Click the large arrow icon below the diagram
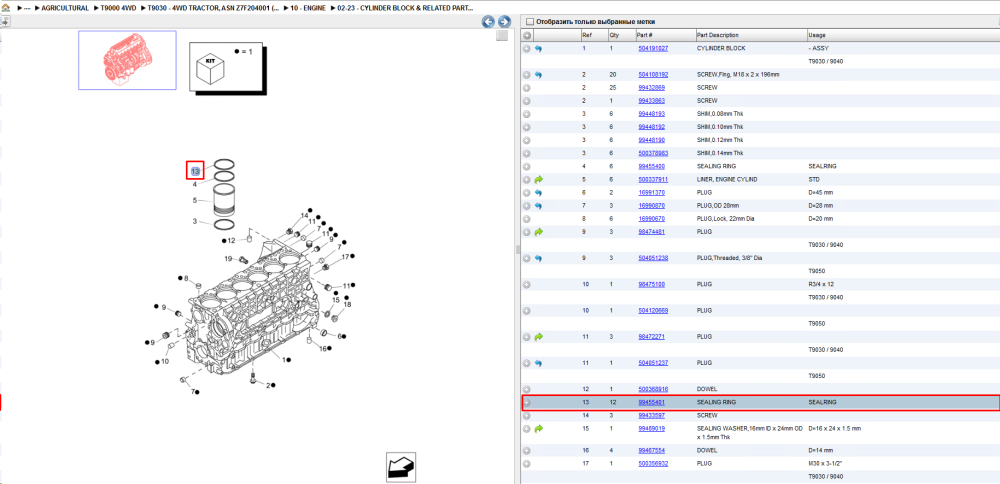Image resolution: width=1000 pixels, height=484 pixels. tap(401, 466)
